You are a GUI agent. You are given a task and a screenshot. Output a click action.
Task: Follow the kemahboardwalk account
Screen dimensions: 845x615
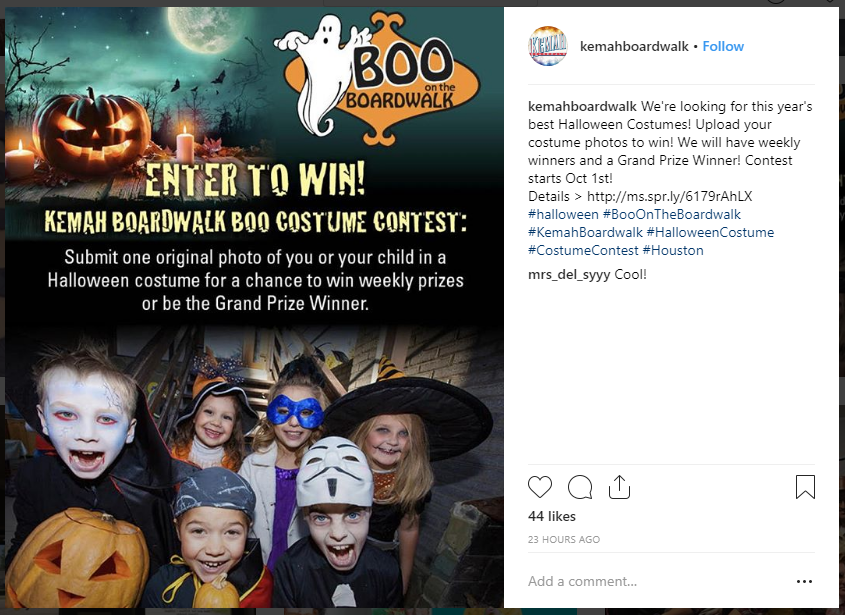tap(723, 46)
